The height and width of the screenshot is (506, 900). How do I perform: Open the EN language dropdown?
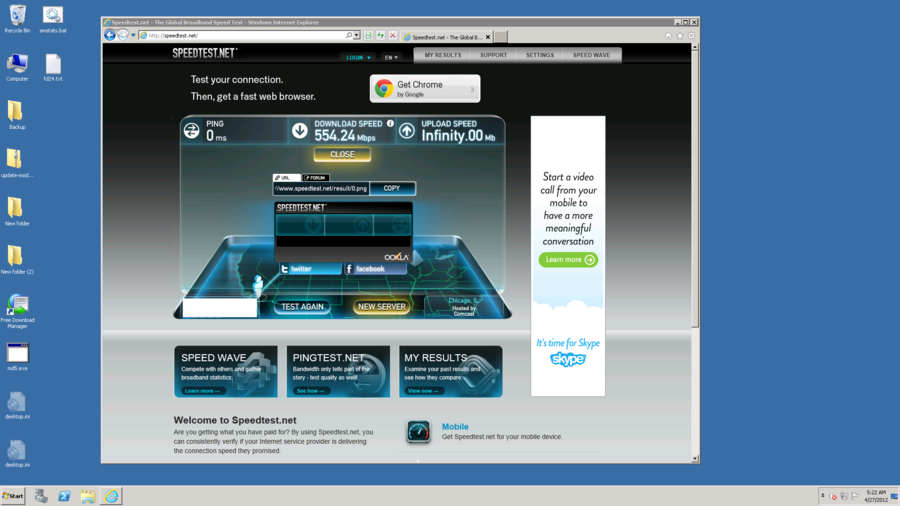pyautogui.click(x=391, y=57)
